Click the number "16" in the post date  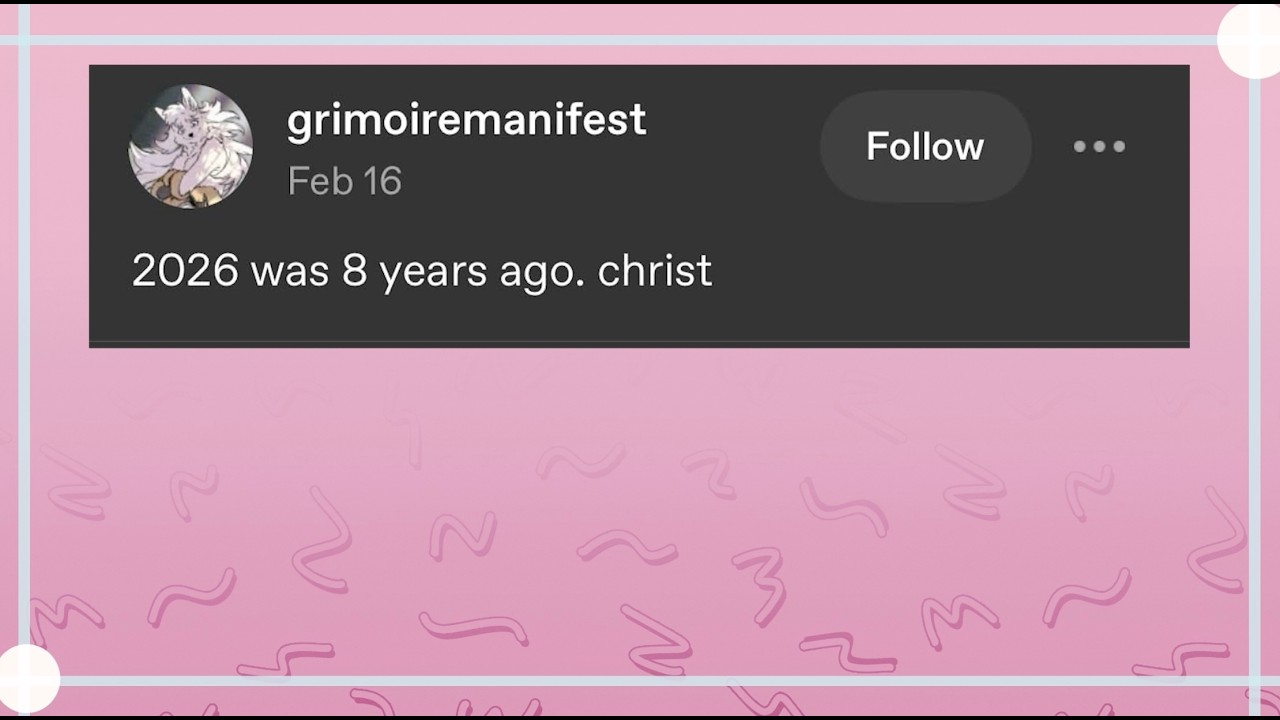click(382, 181)
